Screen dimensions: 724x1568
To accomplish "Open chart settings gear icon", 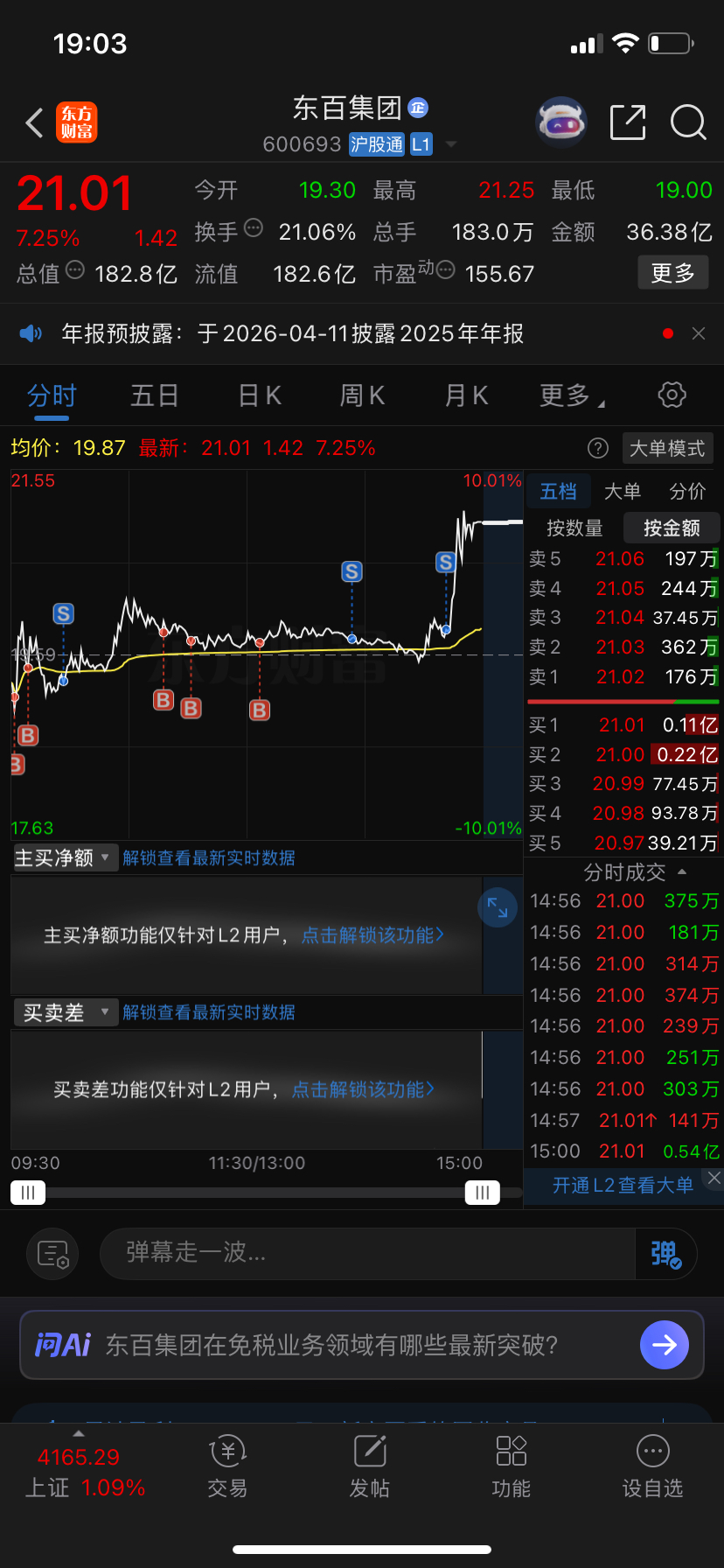I will [672, 395].
